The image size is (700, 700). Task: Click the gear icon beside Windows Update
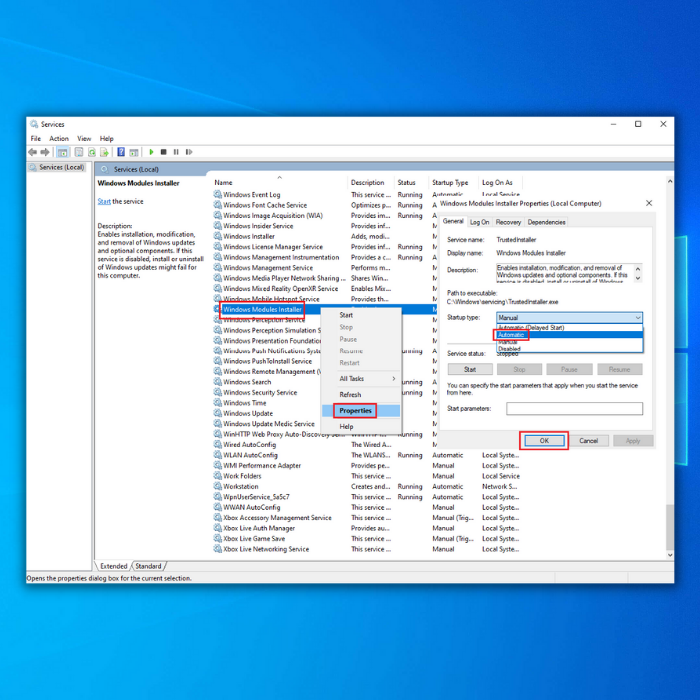click(217, 413)
